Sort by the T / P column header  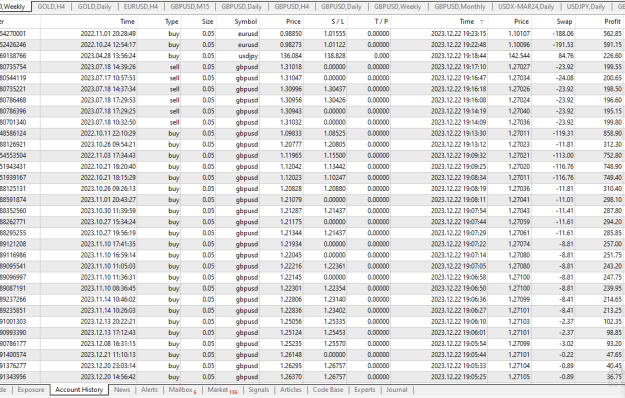pyautogui.click(x=381, y=22)
